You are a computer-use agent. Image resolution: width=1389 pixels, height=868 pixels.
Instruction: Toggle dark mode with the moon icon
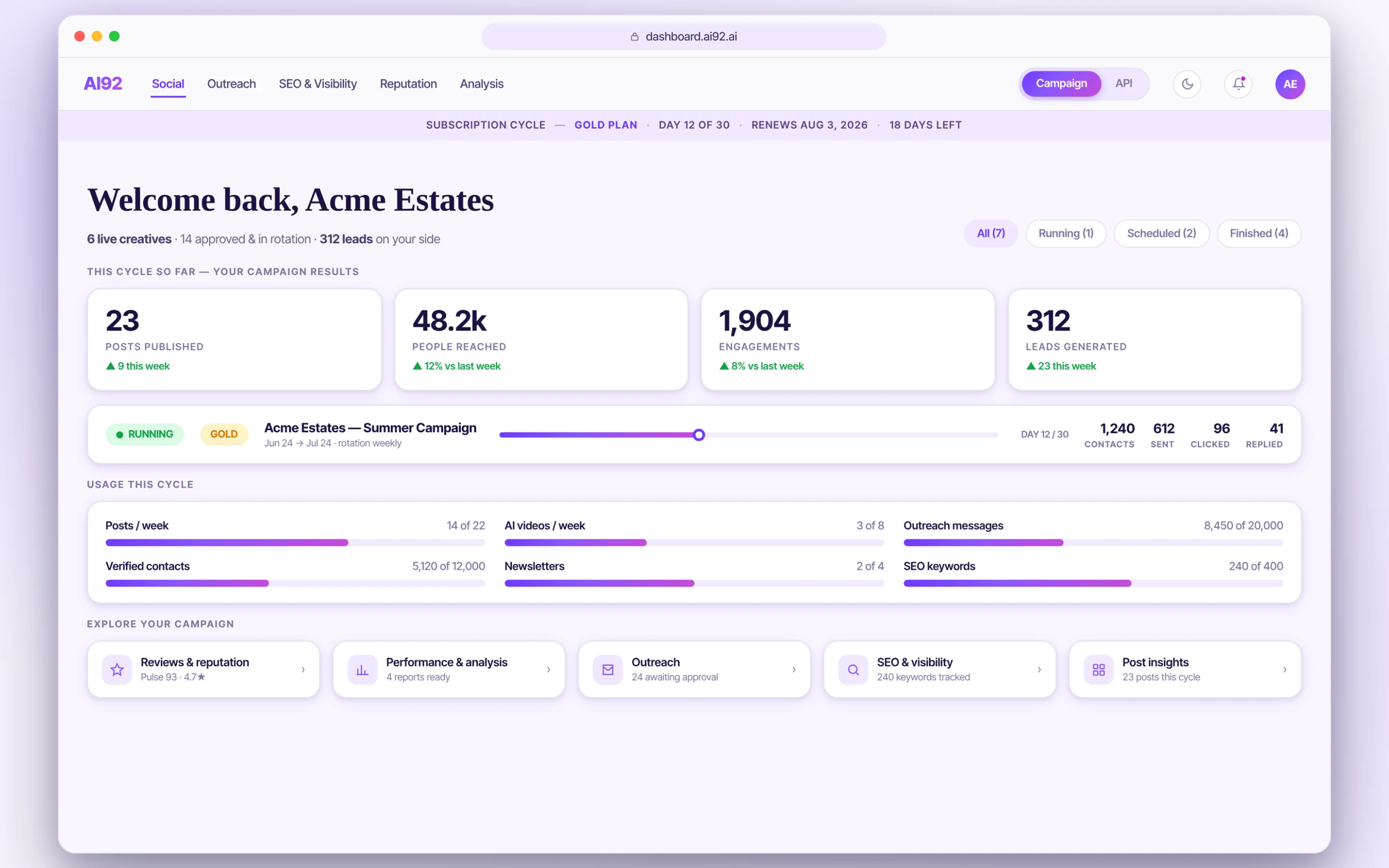[1187, 84]
